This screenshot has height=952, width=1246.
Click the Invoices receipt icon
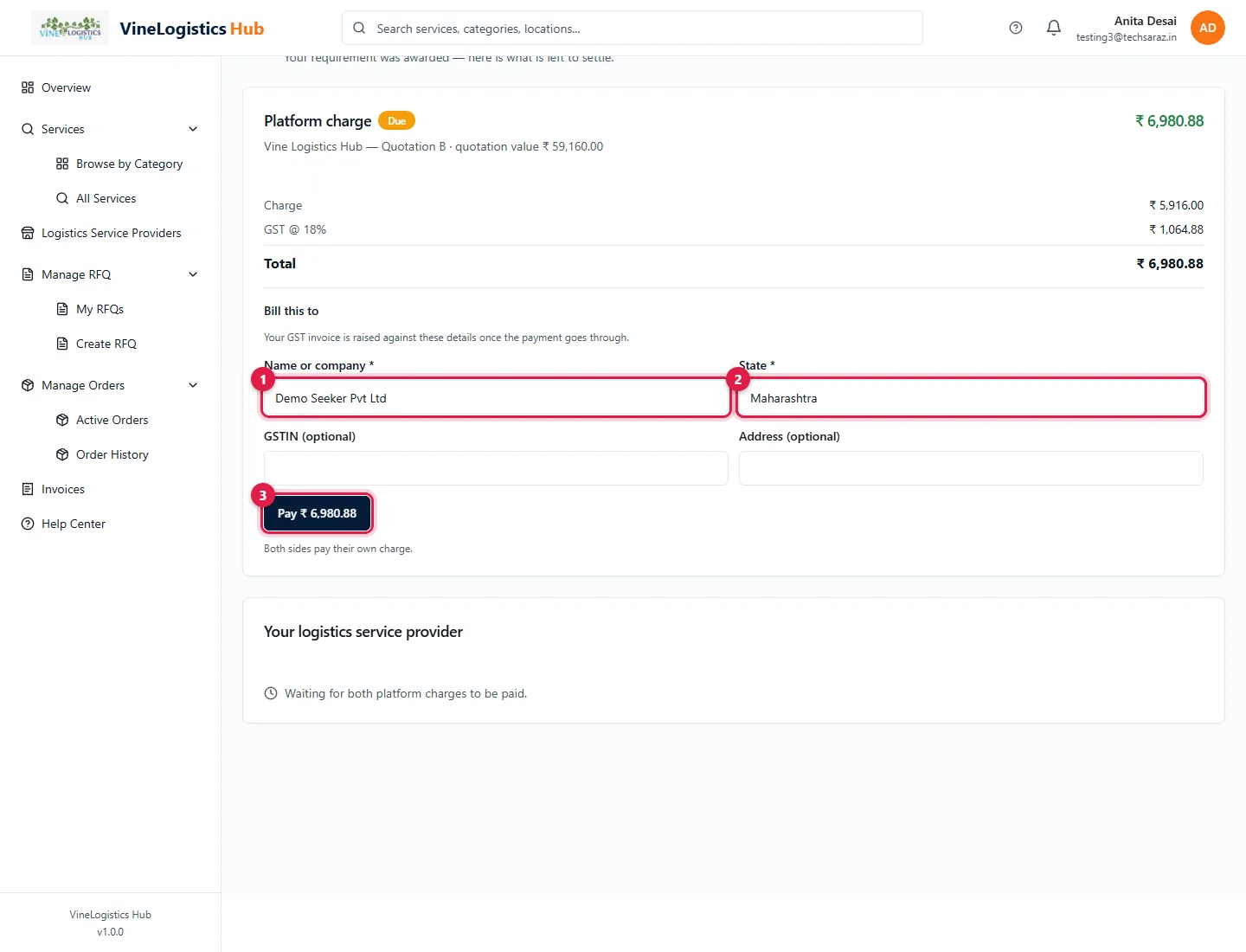[28, 489]
